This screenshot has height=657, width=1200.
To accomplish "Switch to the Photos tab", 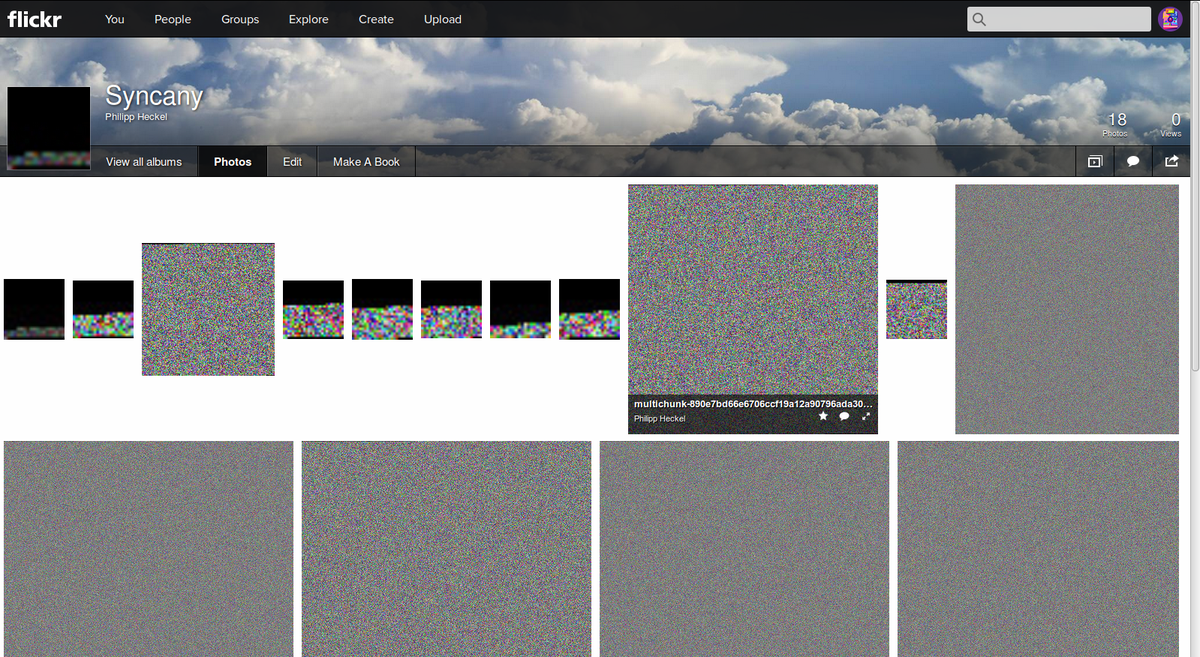I will [233, 161].
